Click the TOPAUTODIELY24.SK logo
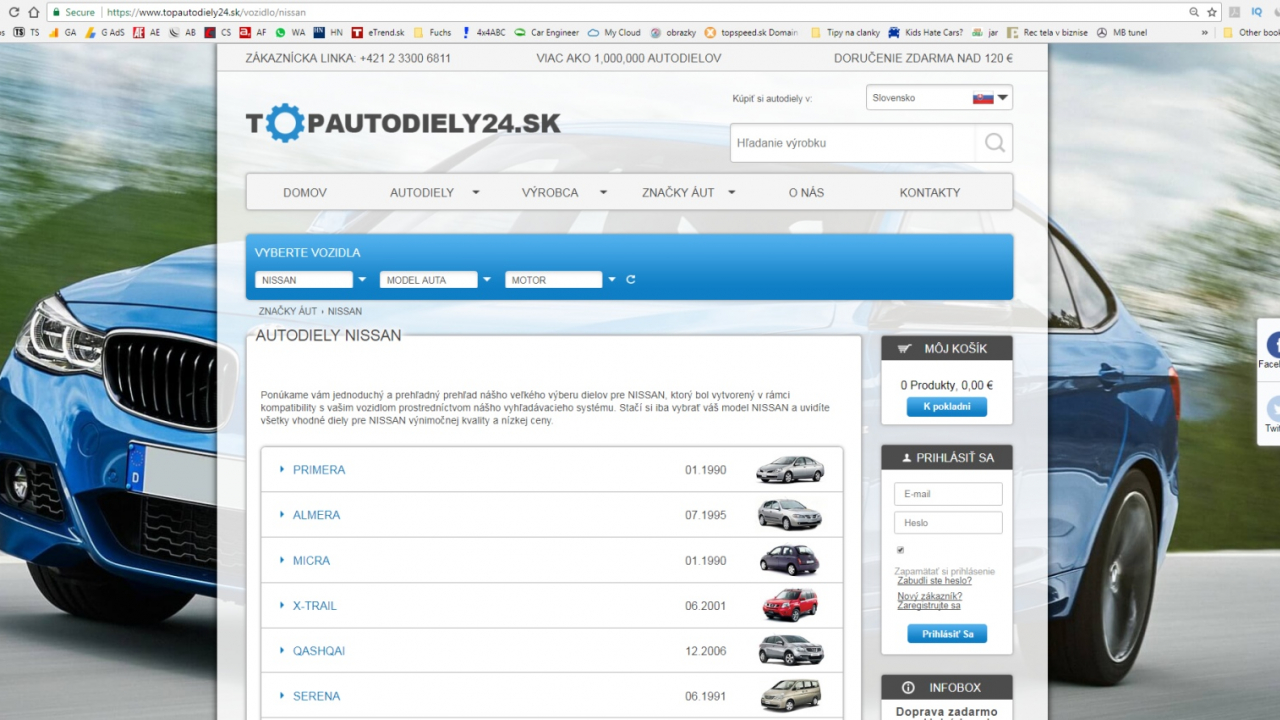This screenshot has width=1280, height=720. (x=403, y=123)
